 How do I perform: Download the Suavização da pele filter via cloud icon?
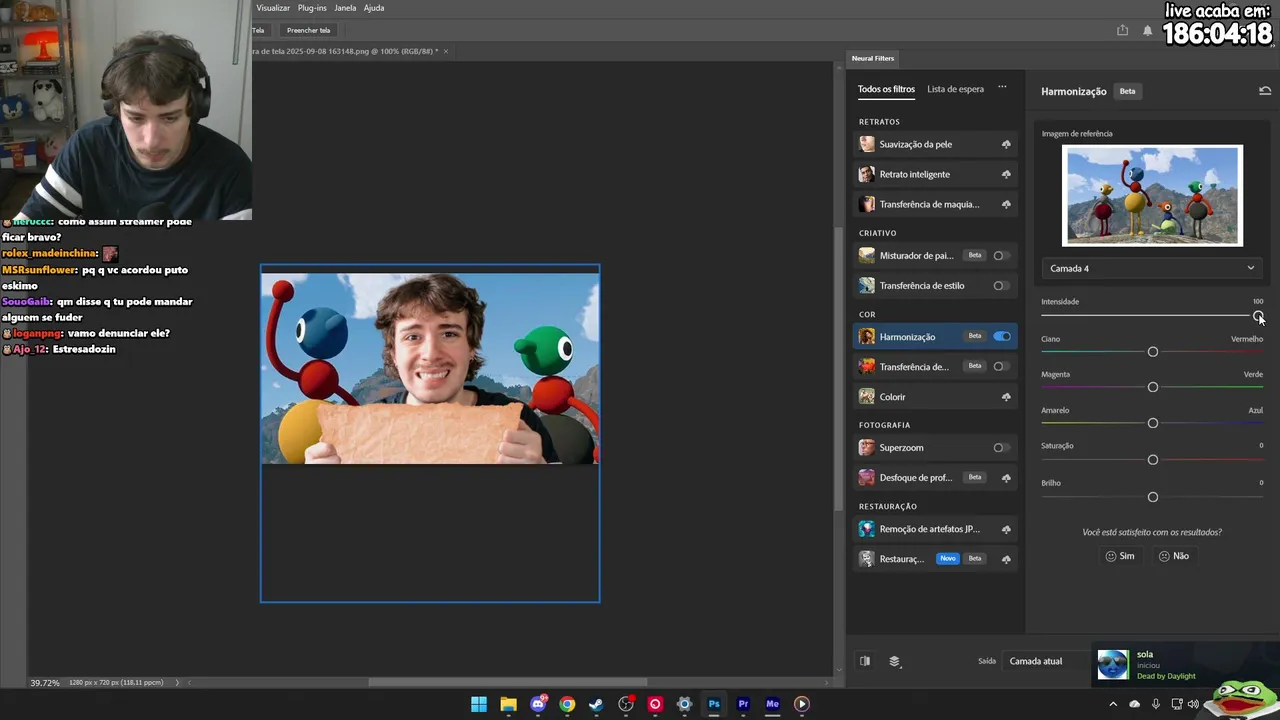coord(1006,145)
